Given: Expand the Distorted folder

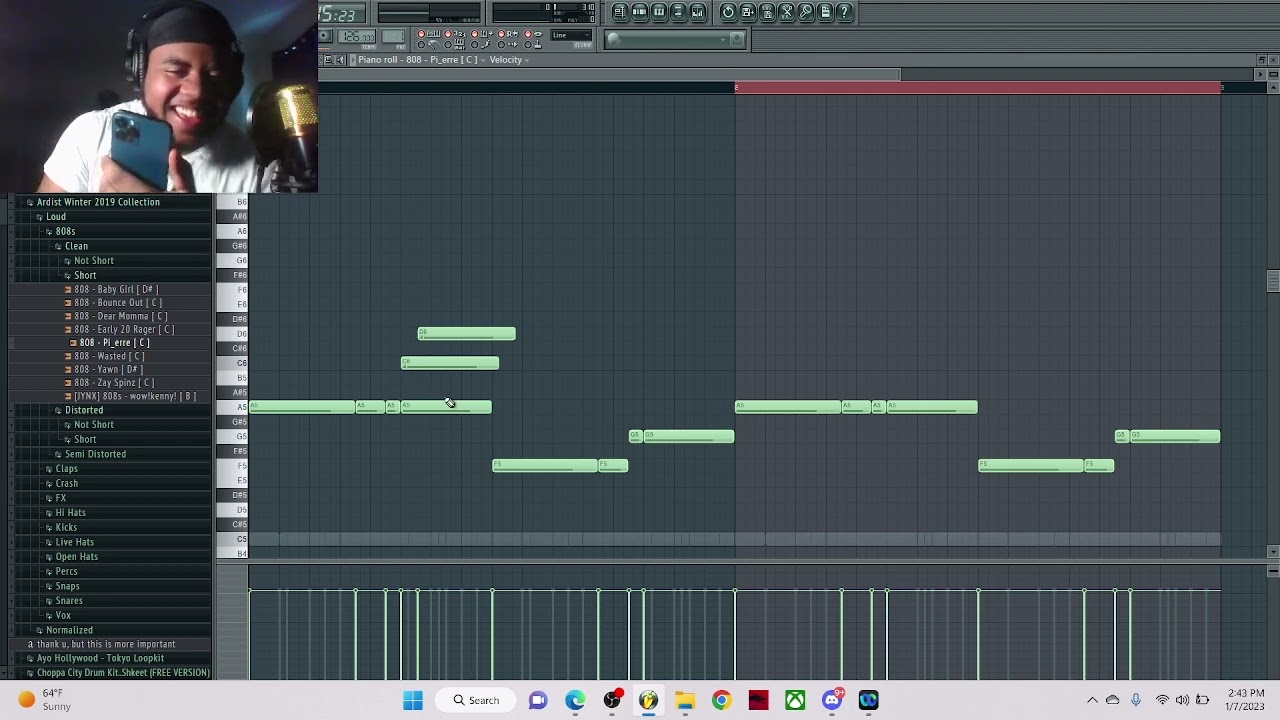Looking at the screenshot, I should pyautogui.click(x=84, y=410).
